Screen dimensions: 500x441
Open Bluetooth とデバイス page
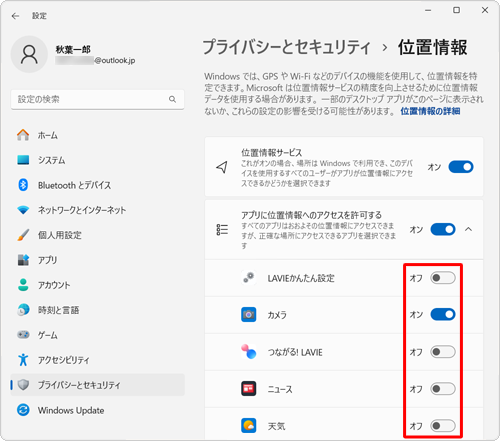pyautogui.click(x=97, y=185)
